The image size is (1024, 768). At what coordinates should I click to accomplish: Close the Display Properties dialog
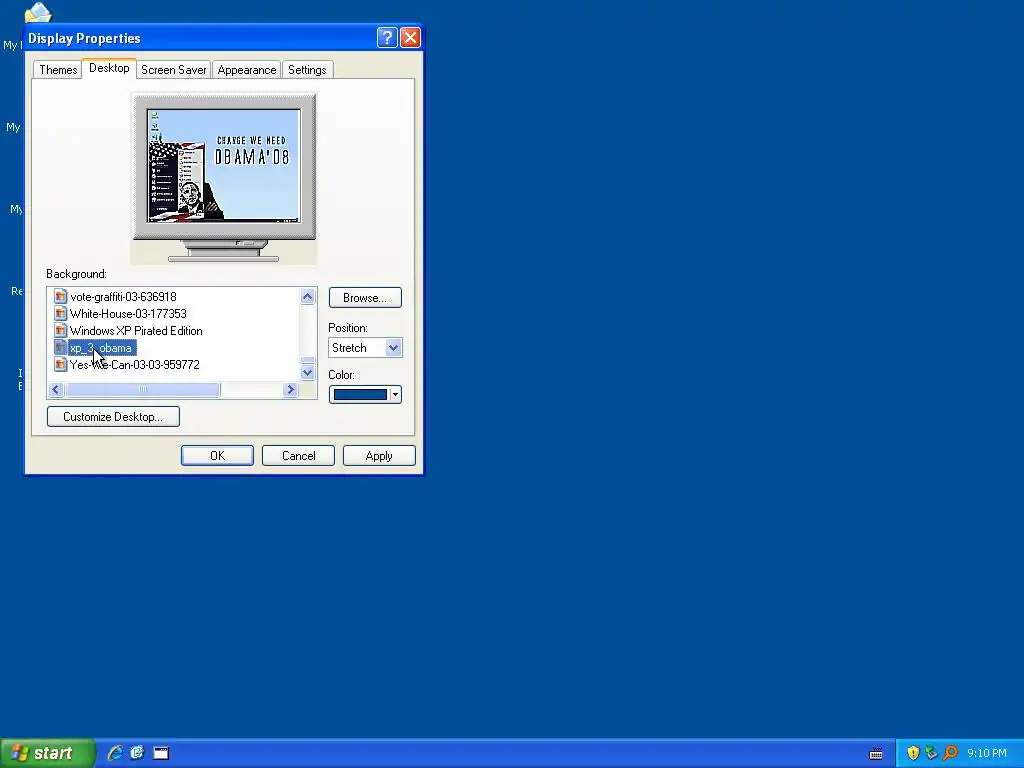(410, 38)
